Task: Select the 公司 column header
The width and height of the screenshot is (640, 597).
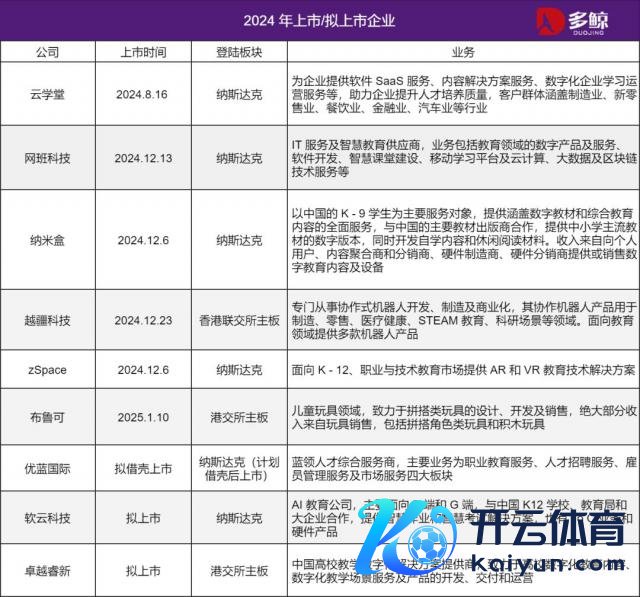Action: pos(47,51)
